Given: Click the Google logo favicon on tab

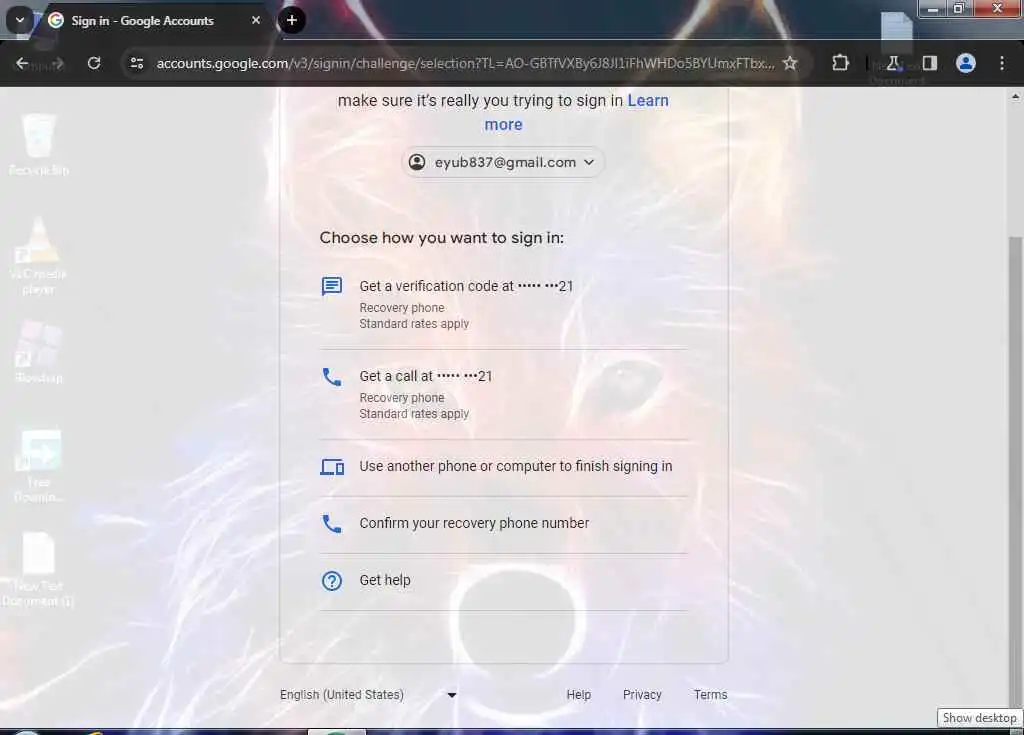Looking at the screenshot, I should (x=56, y=20).
